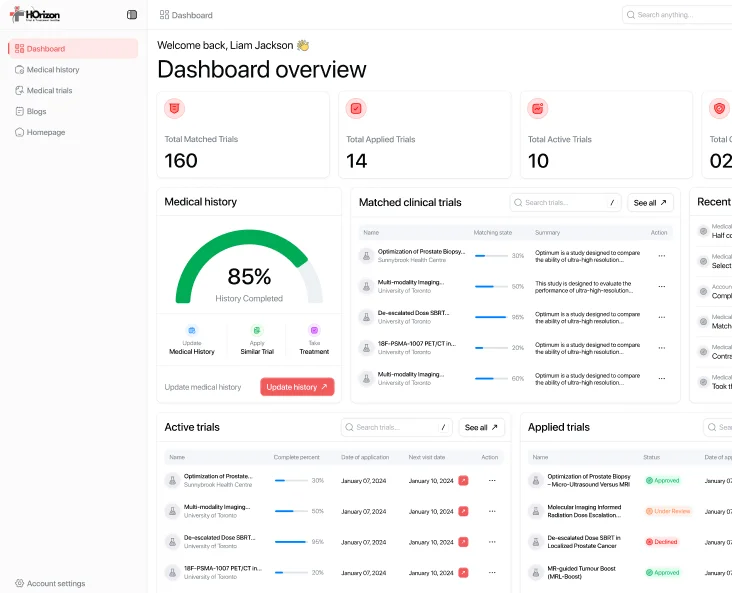Click the slash shortcut icon in Active trials search
This screenshot has width=732, height=593.
click(x=443, y=427)
